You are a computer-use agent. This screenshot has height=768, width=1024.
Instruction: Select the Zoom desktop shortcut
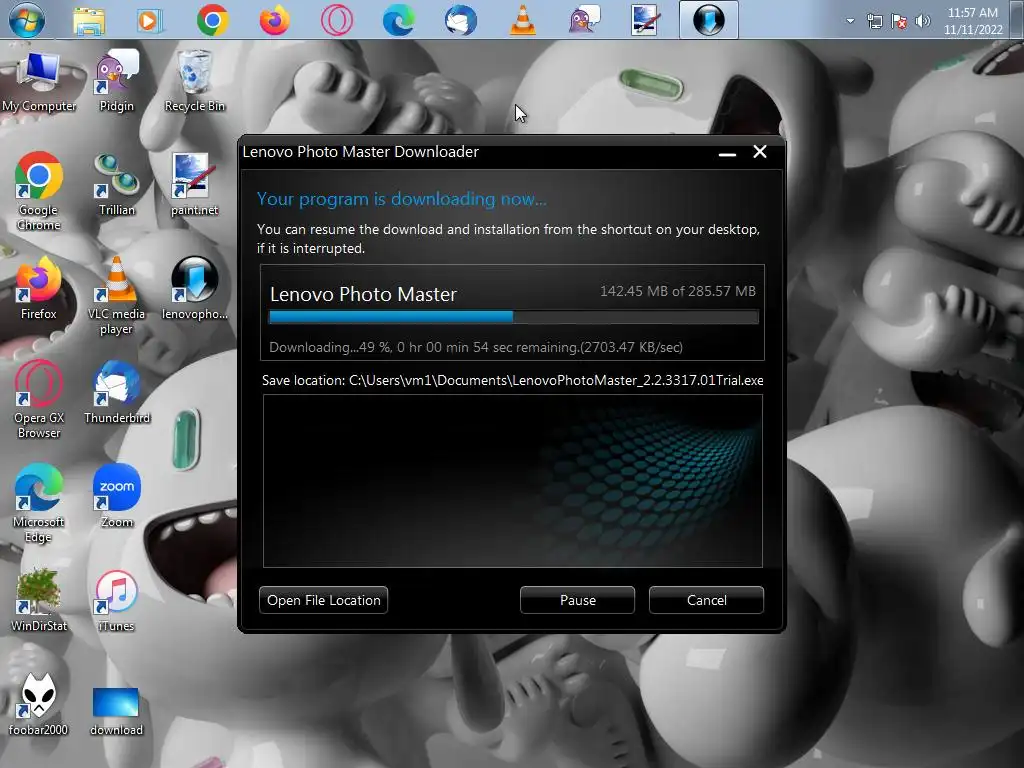[x=117, y=496]
